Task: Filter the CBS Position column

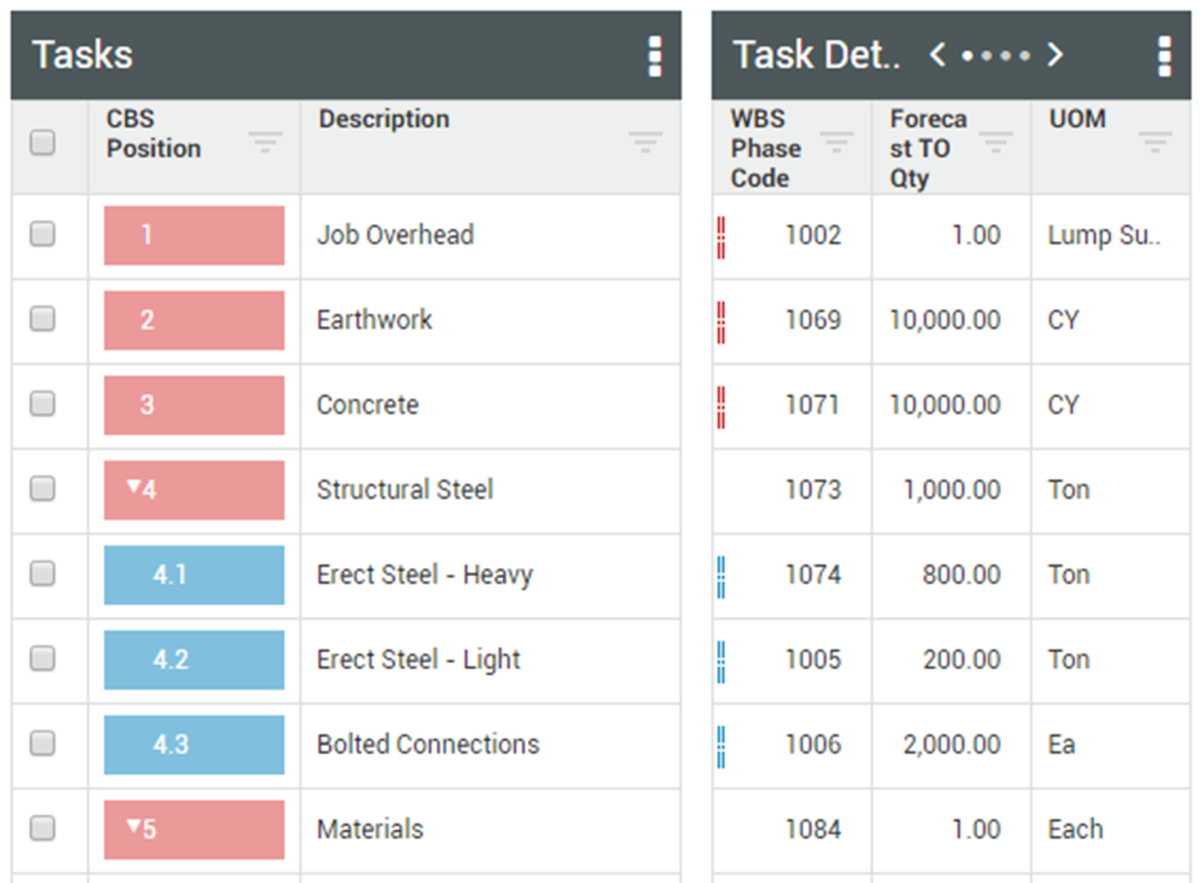Action: [x=265, y=142]
